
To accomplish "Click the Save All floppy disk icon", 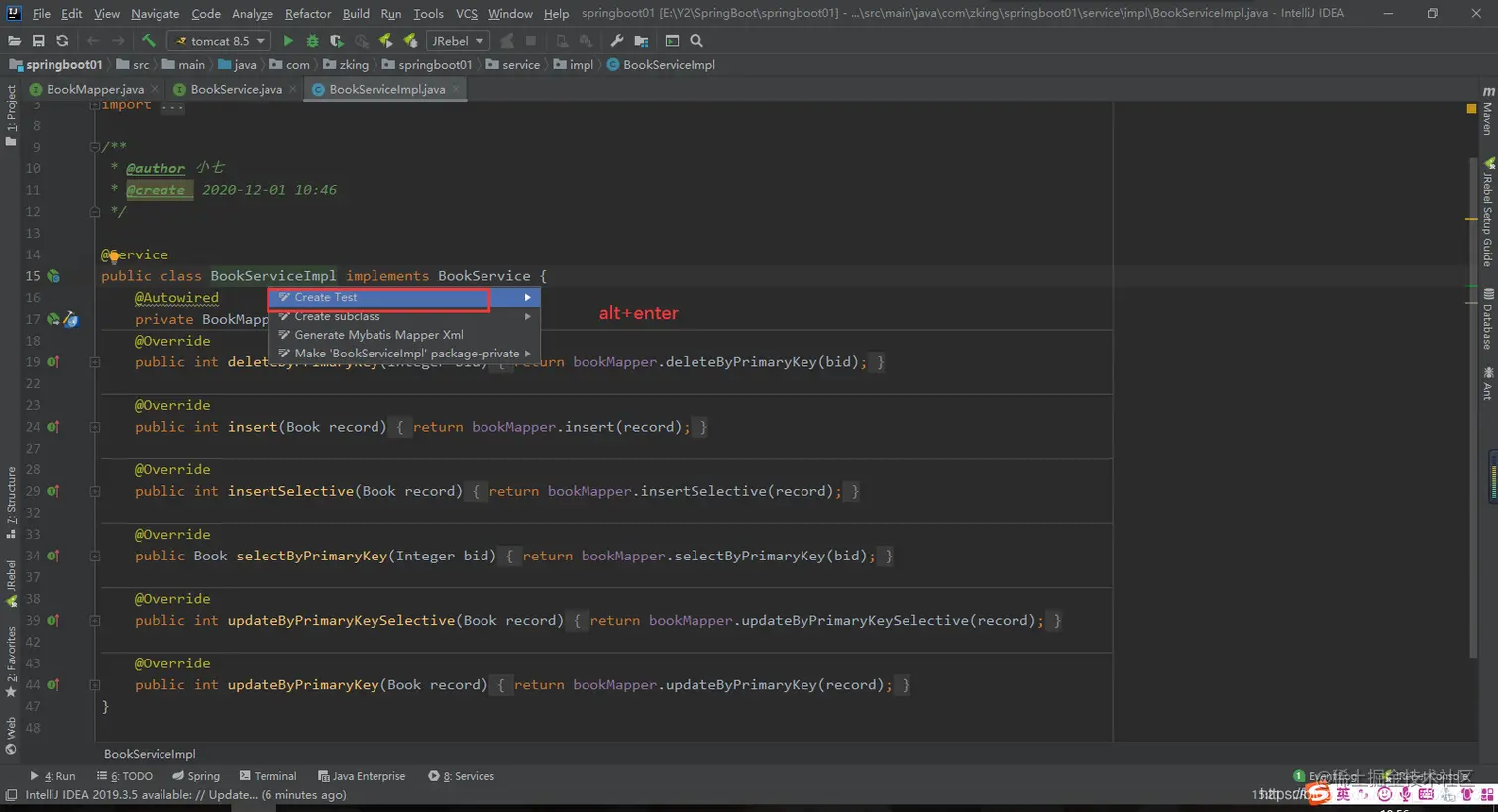I will (38, 41).
